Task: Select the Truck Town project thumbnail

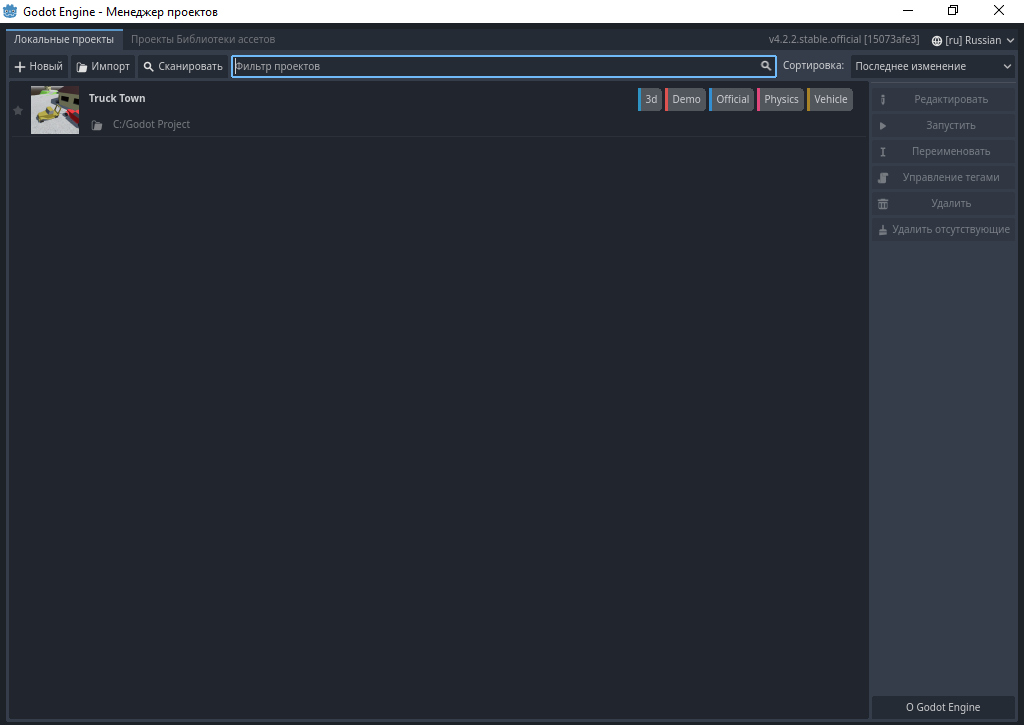Action: pos(55,110)
